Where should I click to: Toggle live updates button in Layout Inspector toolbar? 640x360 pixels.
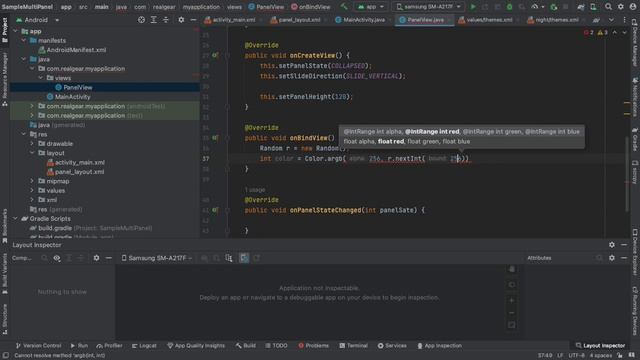coord(244,258)
